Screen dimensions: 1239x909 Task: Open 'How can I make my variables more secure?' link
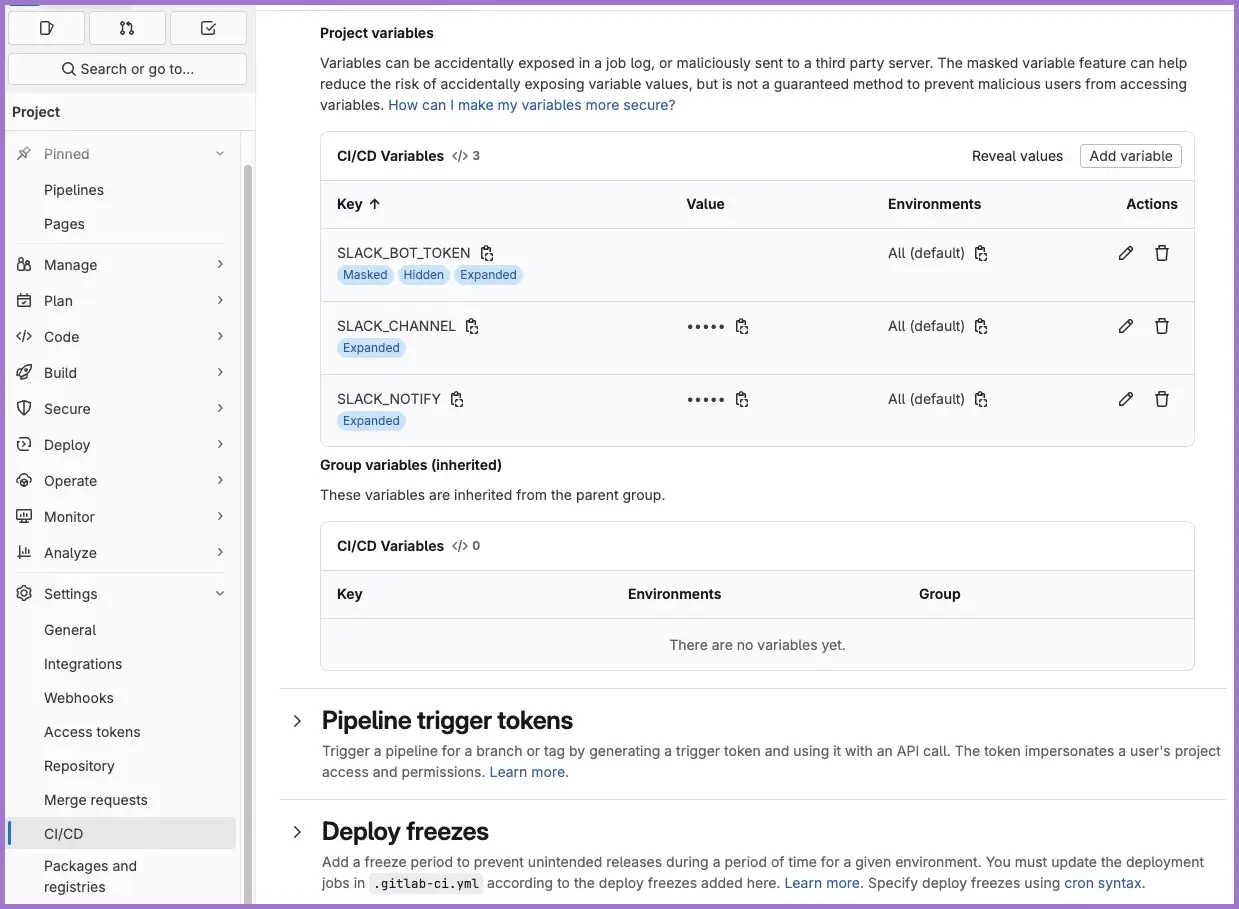click(x=531, y=105)
